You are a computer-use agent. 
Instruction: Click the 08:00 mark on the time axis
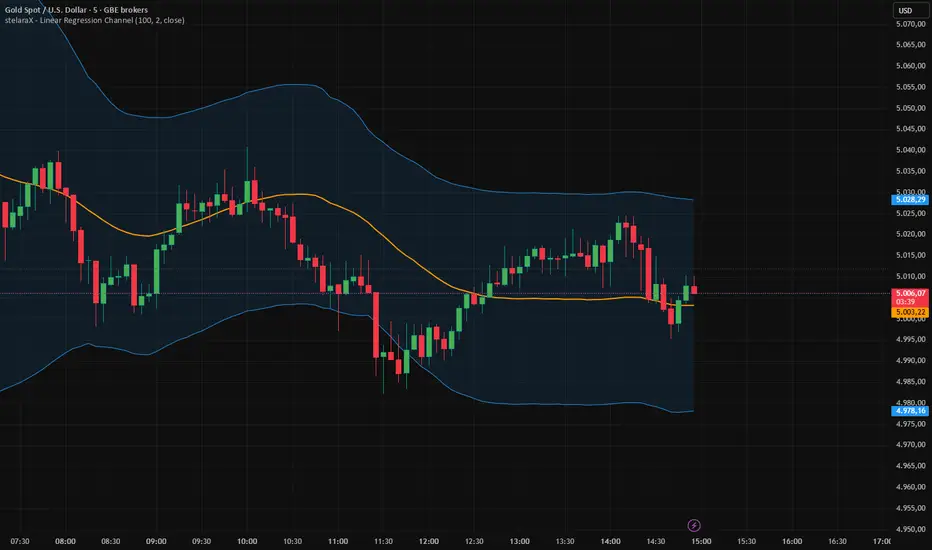click(66, 539)
